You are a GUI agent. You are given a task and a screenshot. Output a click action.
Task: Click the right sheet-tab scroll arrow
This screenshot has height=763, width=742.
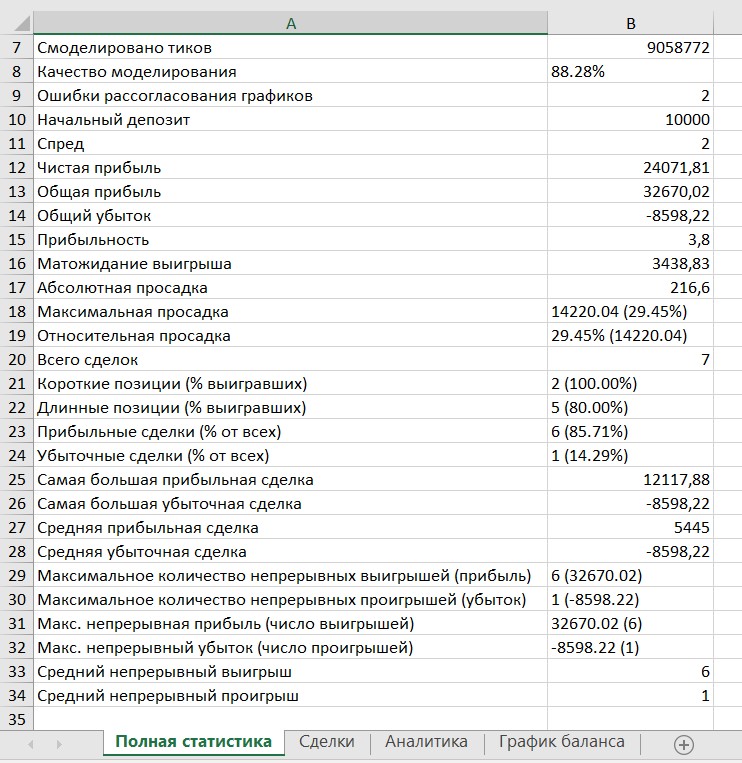click(x=59, y=744)
